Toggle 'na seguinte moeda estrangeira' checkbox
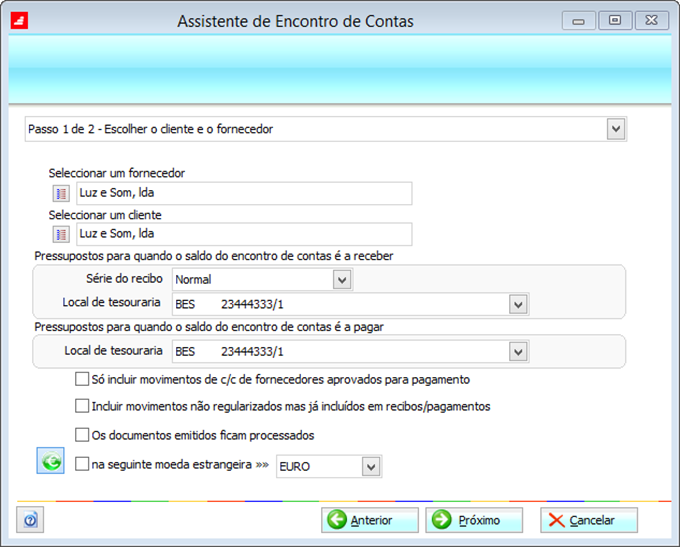The image size is (680, 547). point(82,464)
